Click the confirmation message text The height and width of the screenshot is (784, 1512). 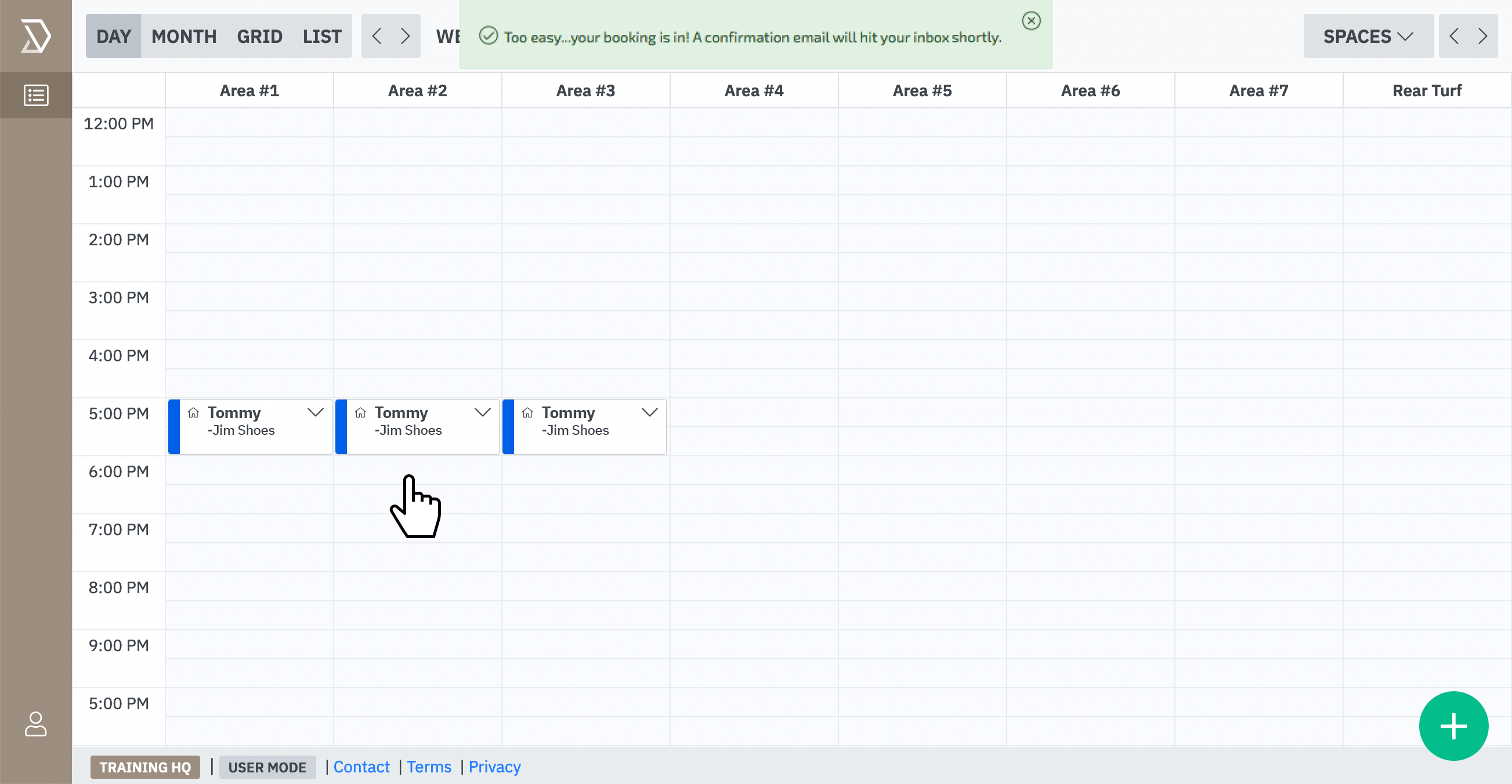click(753, 38)
